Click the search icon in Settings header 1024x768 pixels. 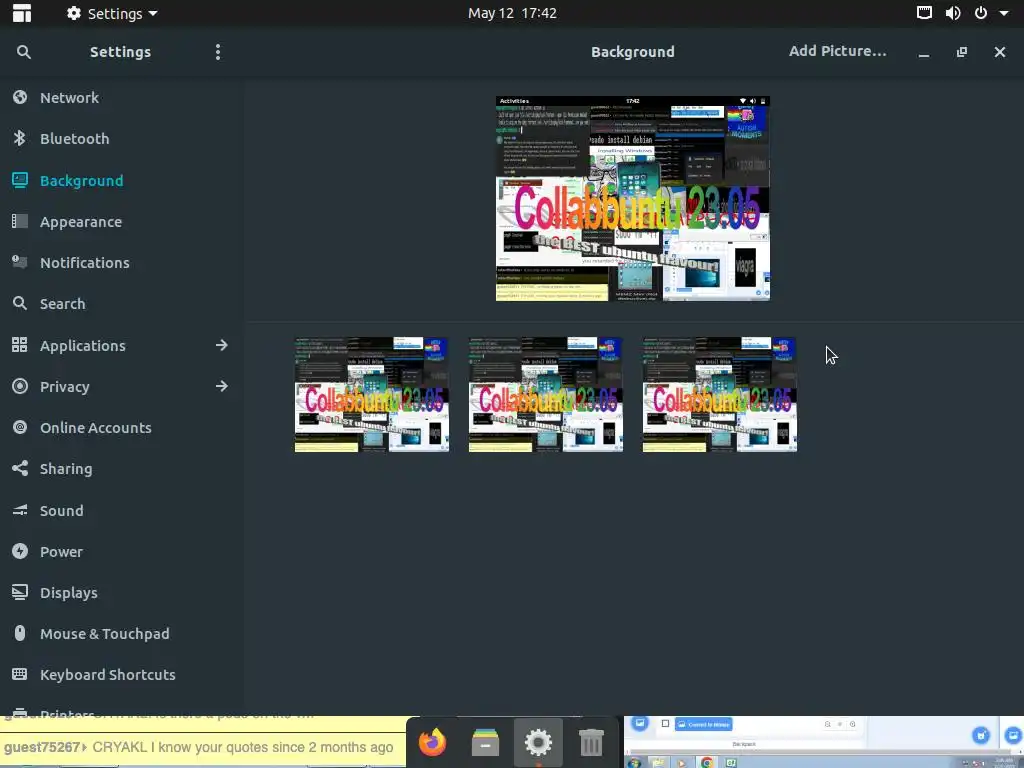point(24,52)
